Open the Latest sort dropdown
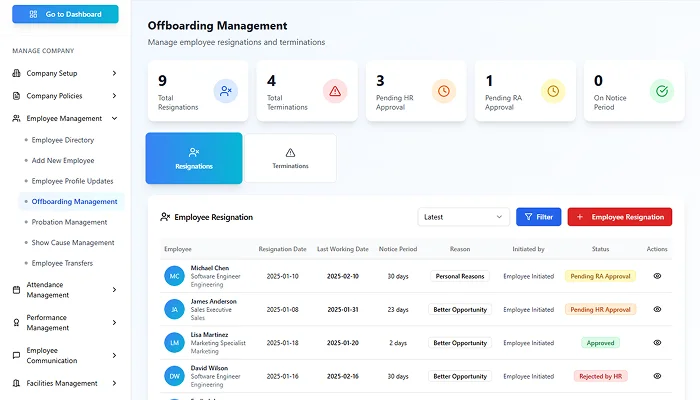The width and height of the screenshot is (700, 400). click(x=463, y=217)
